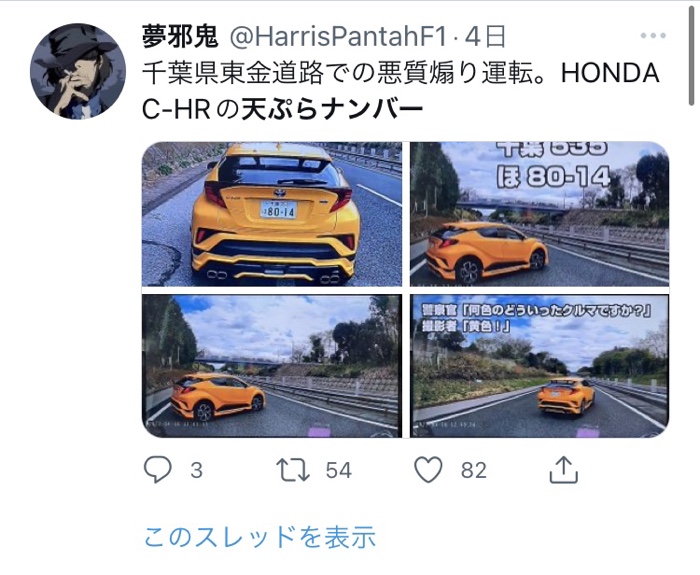
Task: Open the user avatar with hat
Action: tap(78, 71)
